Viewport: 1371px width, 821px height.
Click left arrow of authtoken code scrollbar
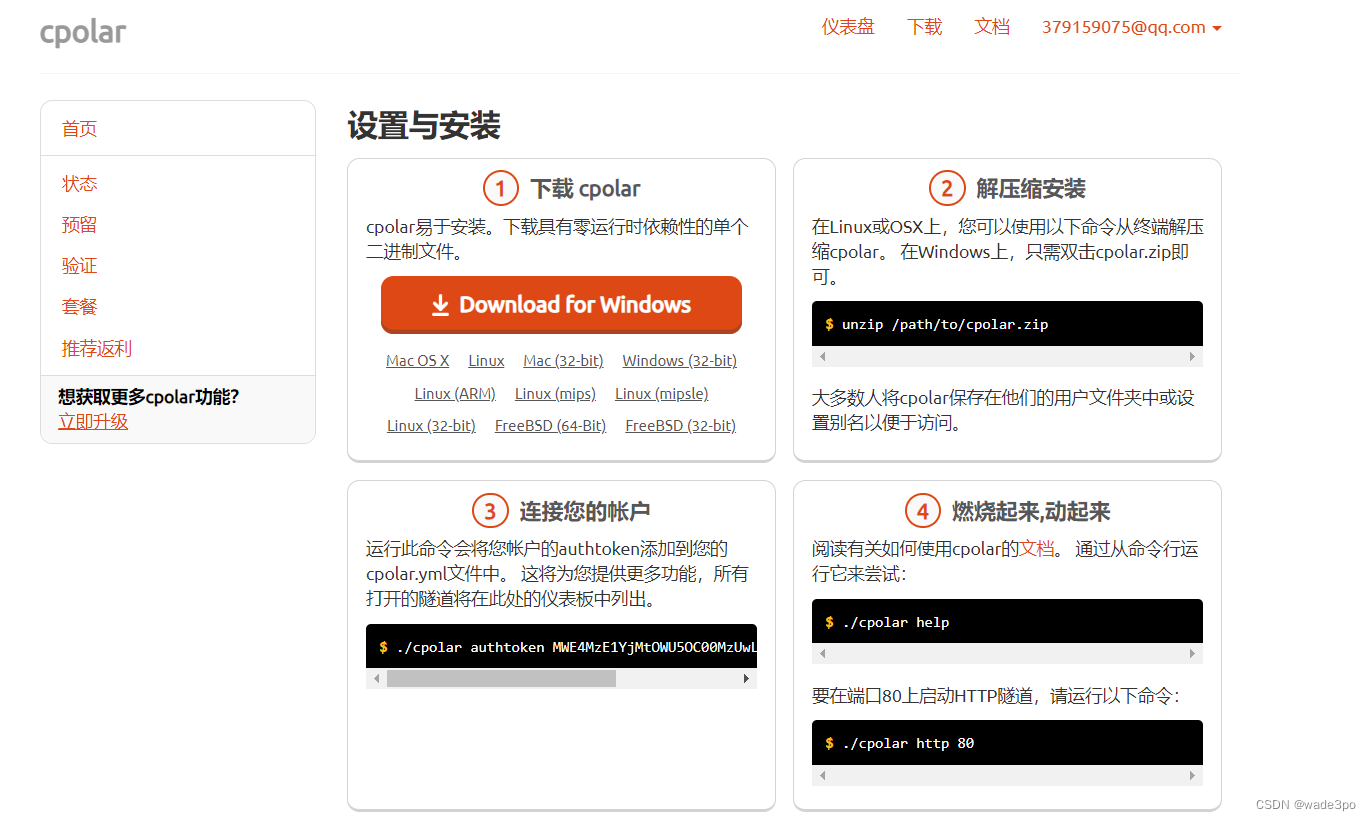(377, 679)
